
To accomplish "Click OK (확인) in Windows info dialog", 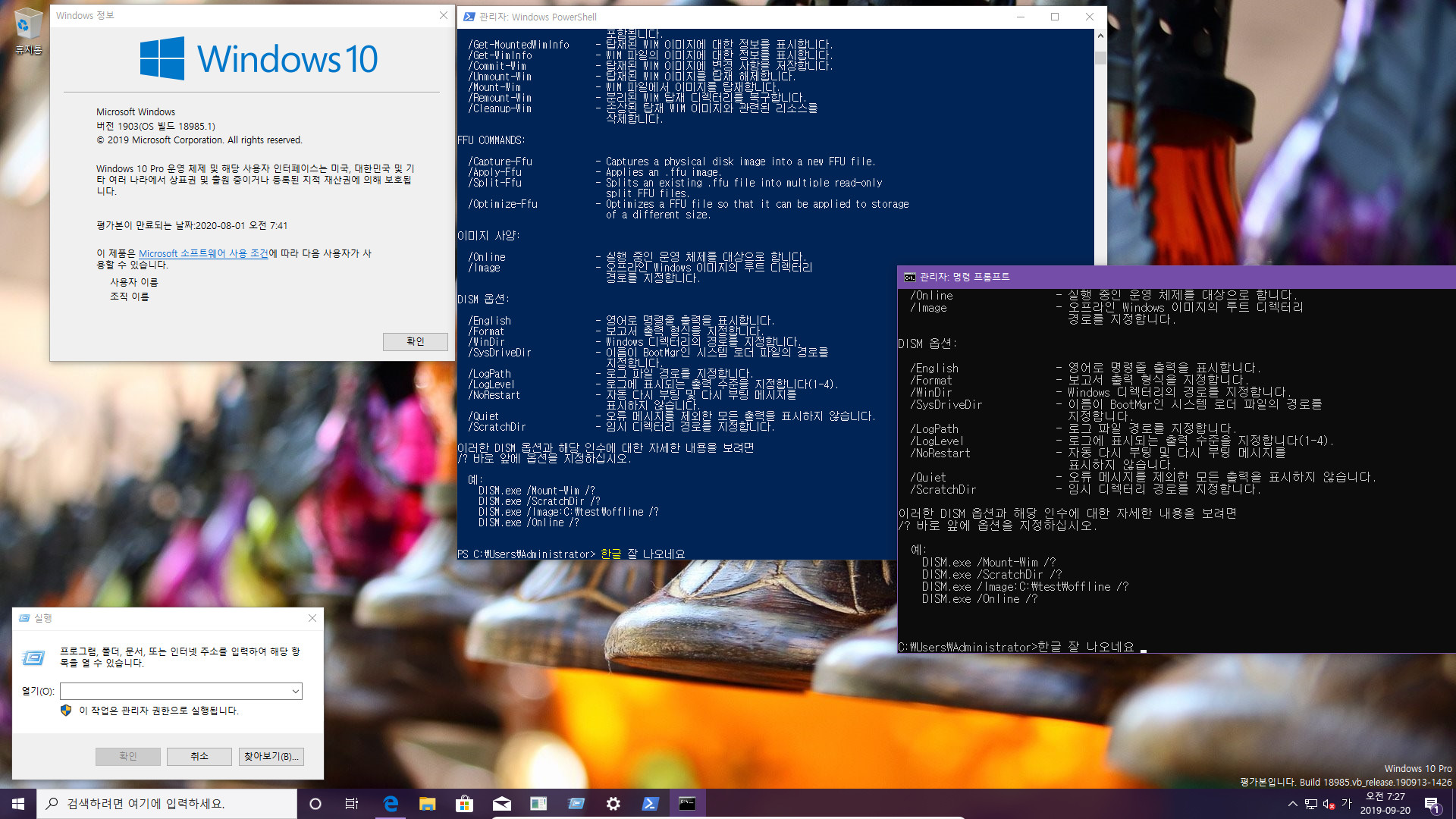I will click(x=416, y=341).
